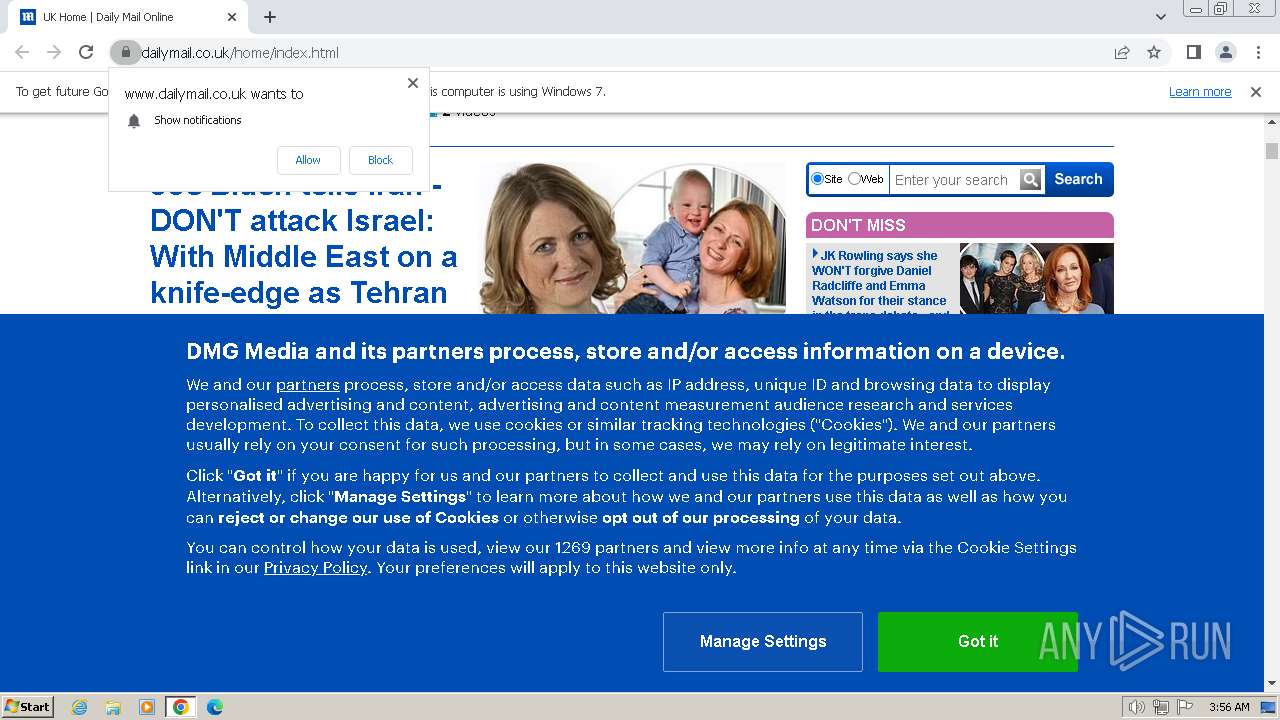Accept cookies with Got it button

point(978,642)
